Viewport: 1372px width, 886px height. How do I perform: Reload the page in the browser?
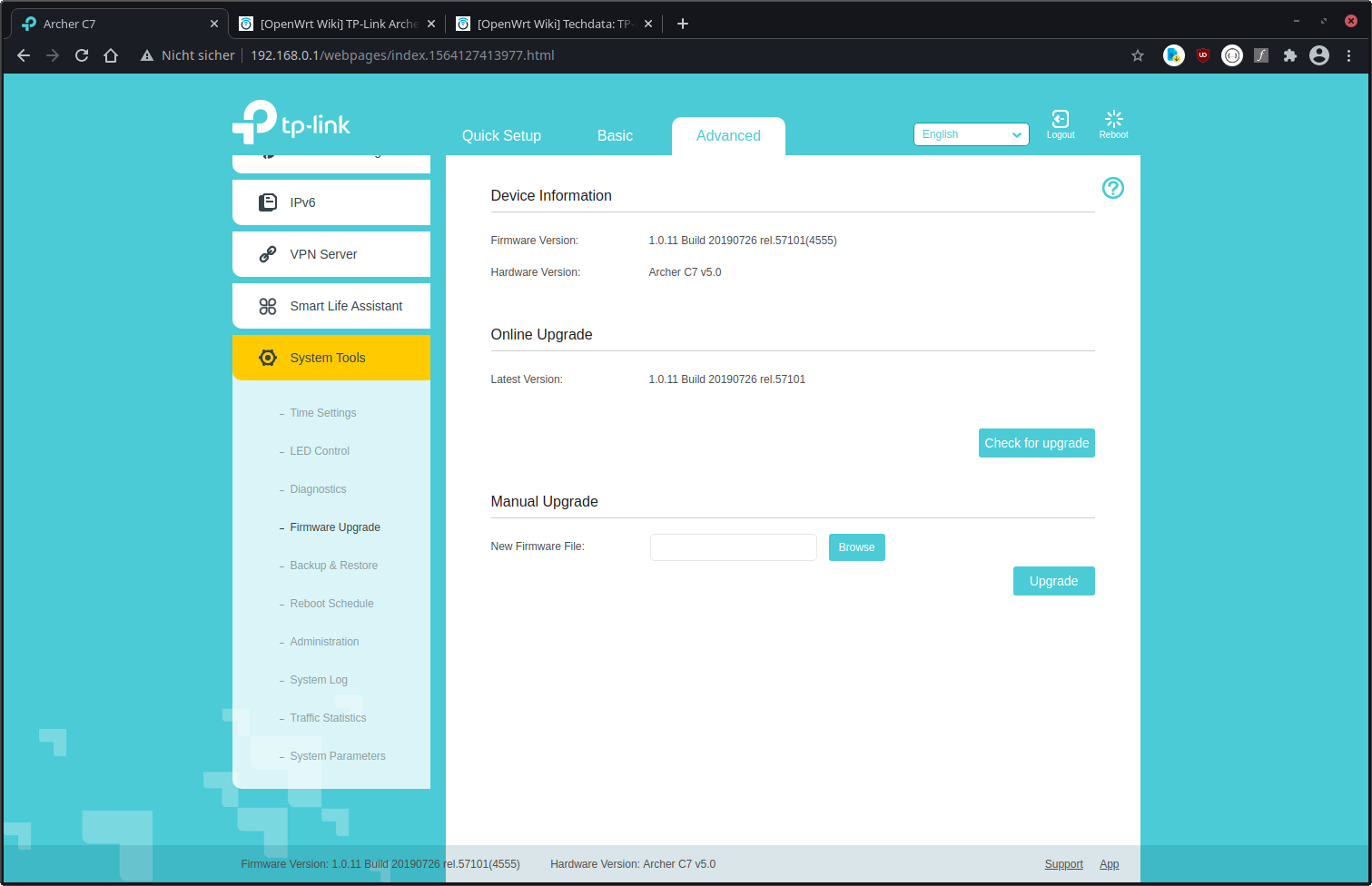[x=82, y=55]
